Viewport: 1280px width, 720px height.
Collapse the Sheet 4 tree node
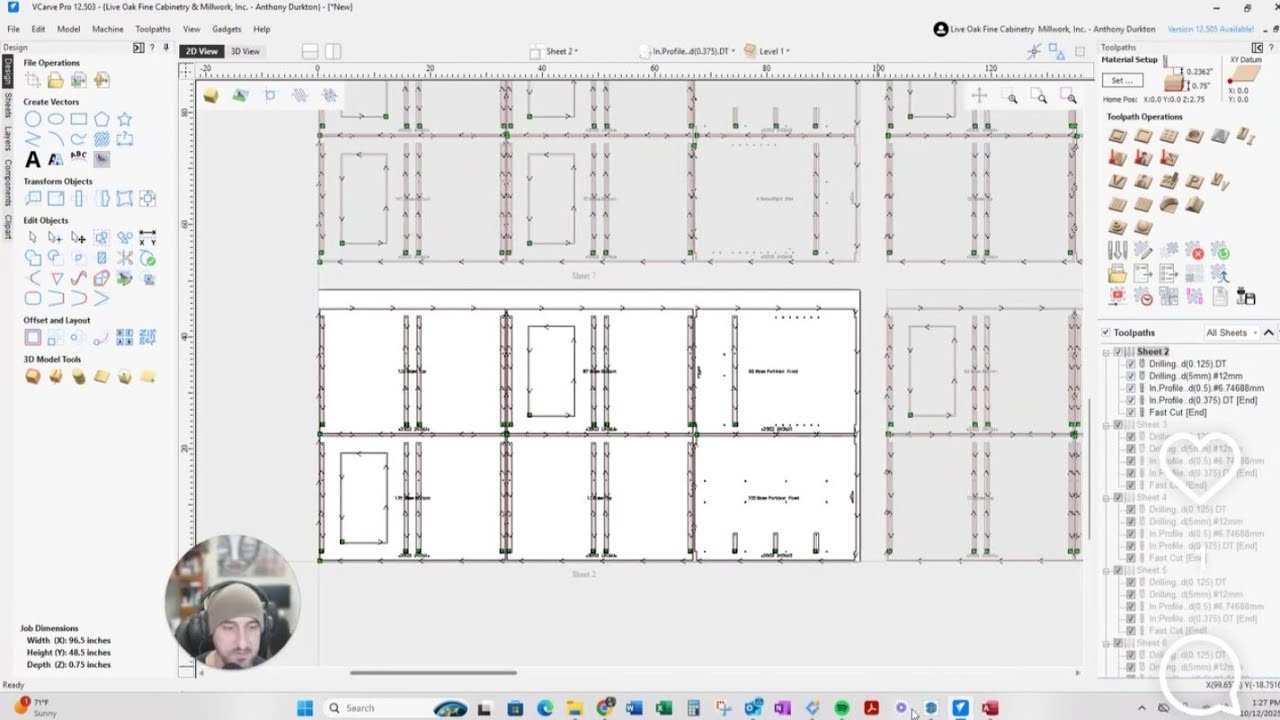click(1107, 497)
